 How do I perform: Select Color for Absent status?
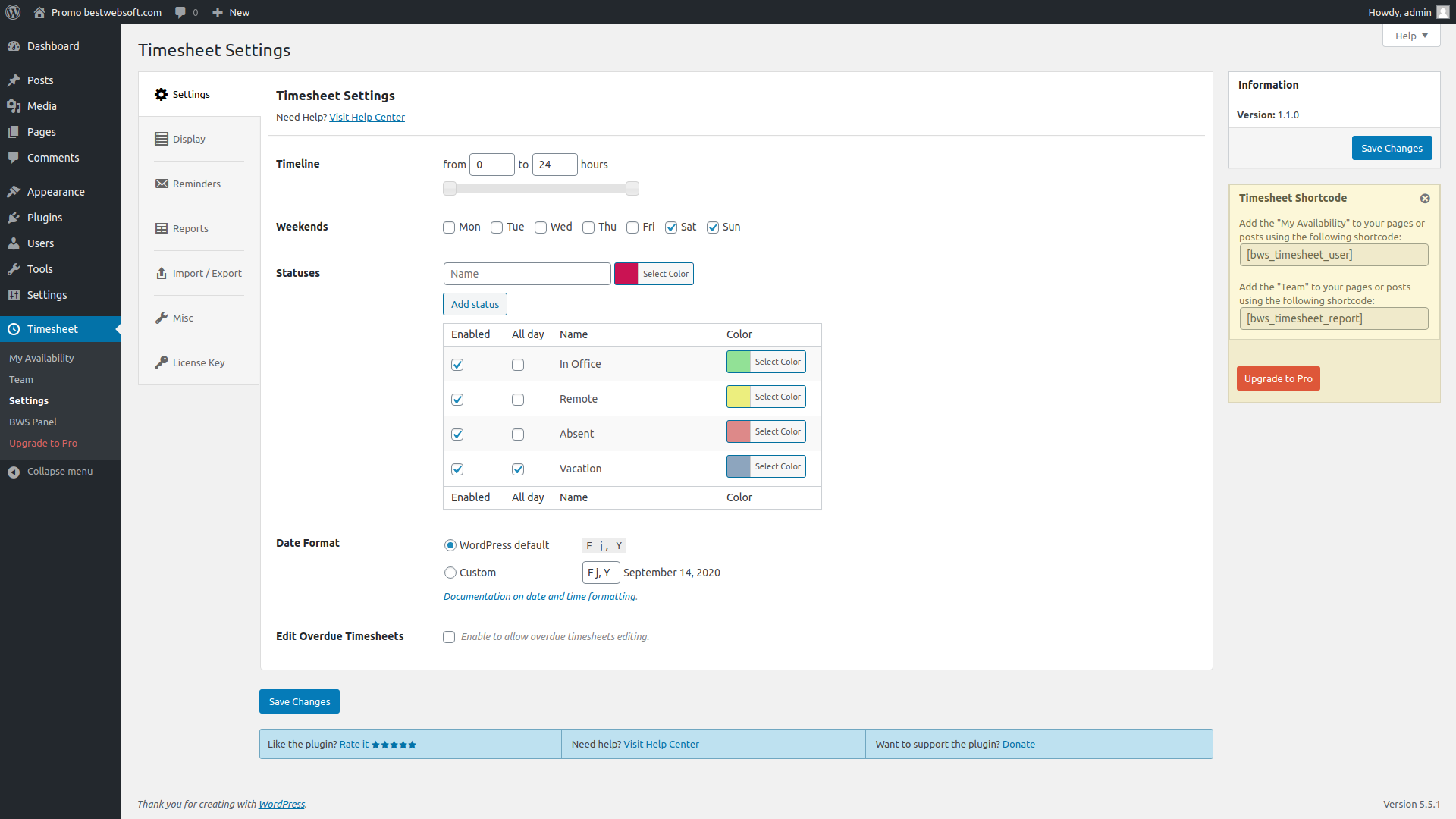766,431
